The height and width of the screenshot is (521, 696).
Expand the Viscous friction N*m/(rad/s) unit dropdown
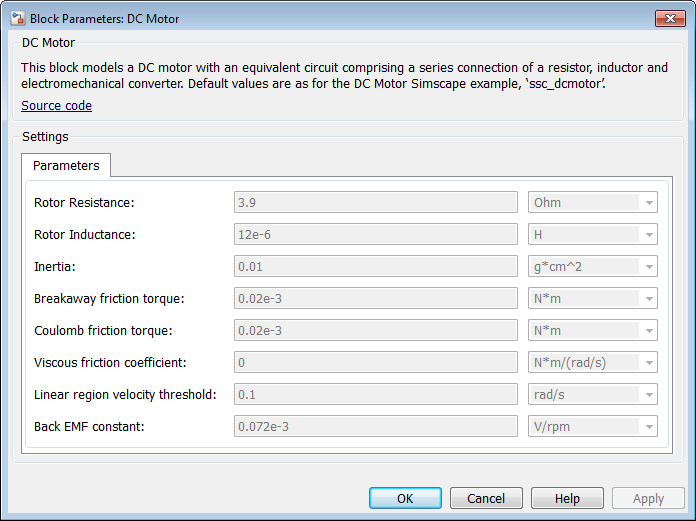592,362
